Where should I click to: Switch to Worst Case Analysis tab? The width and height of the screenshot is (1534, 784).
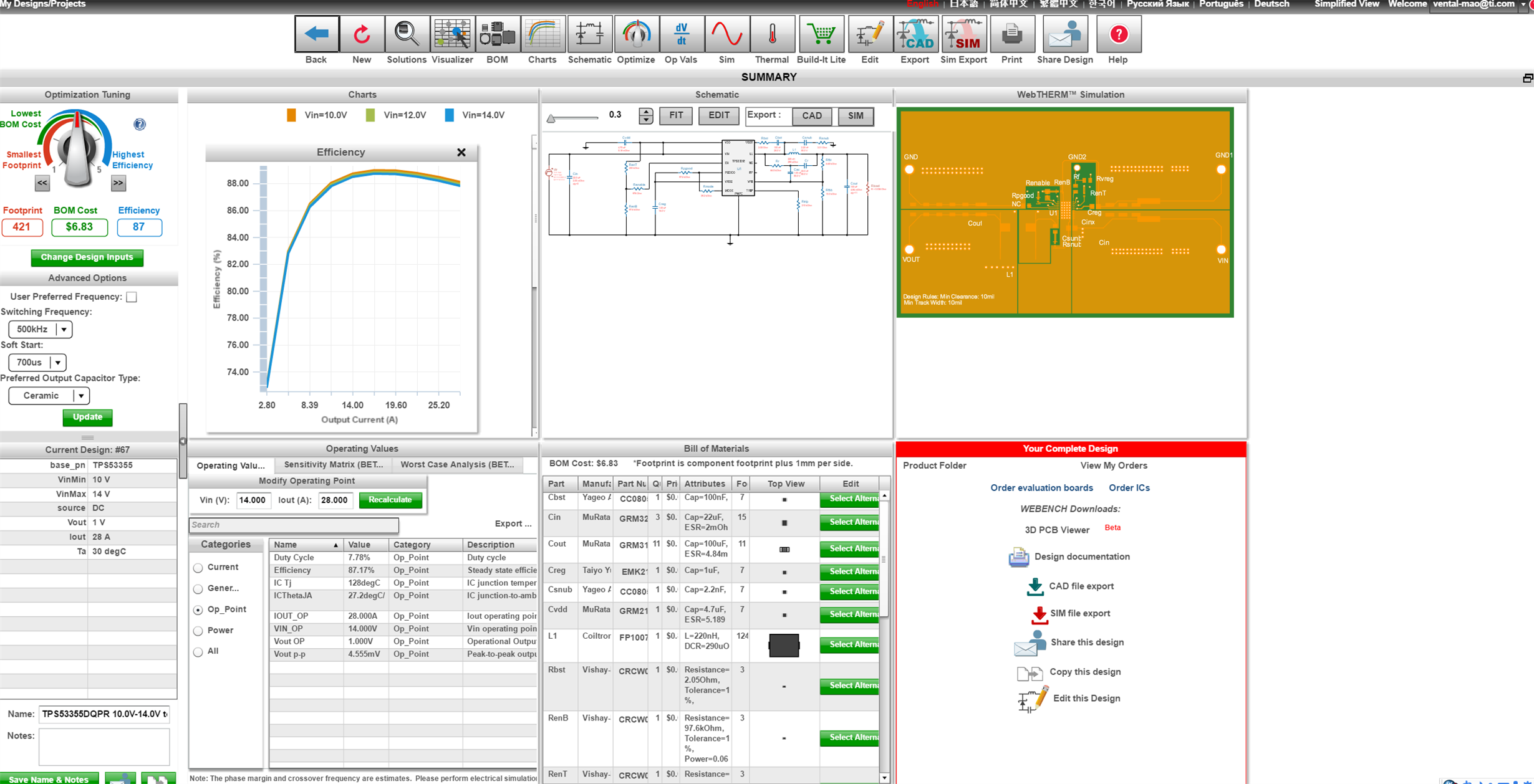point(458,464)
